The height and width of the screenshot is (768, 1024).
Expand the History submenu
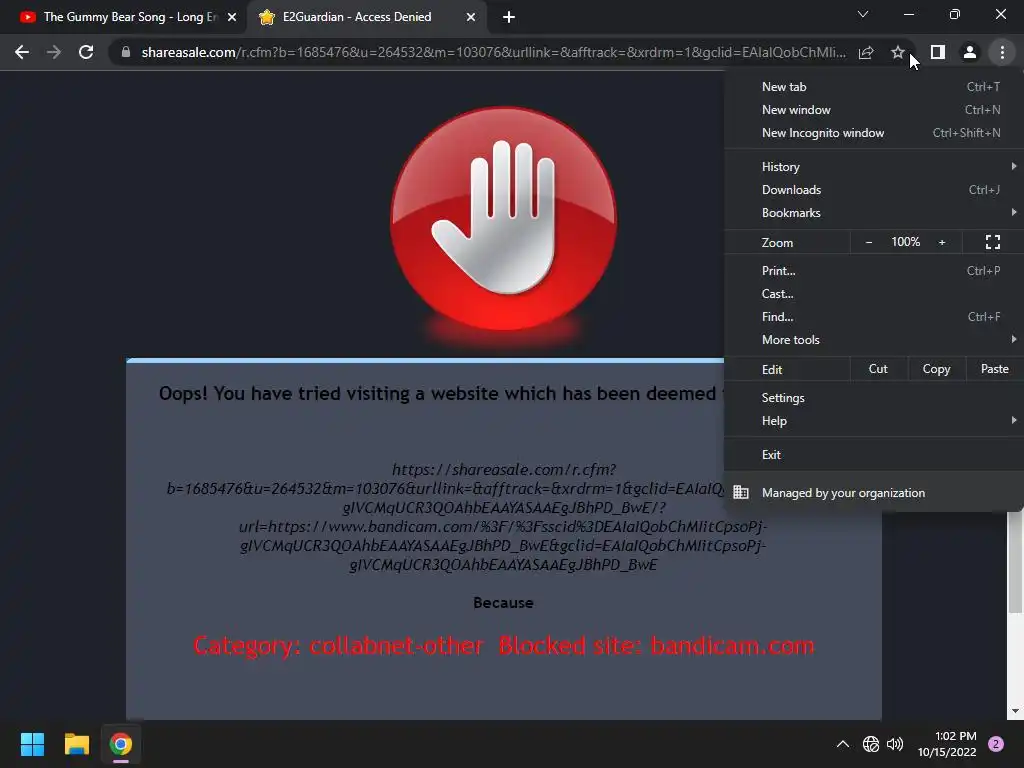(874, 167)
